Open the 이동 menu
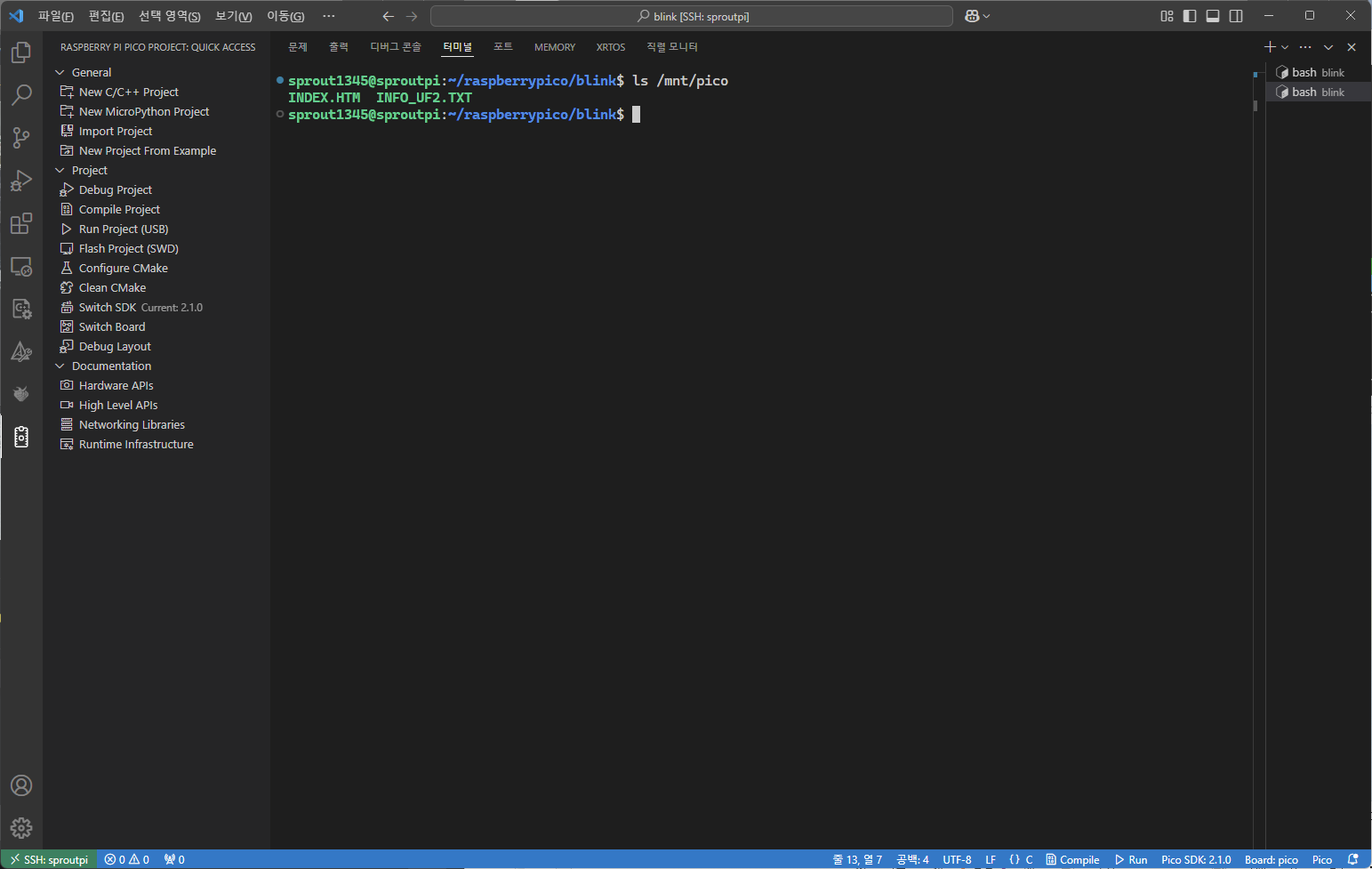 [285, 16]
